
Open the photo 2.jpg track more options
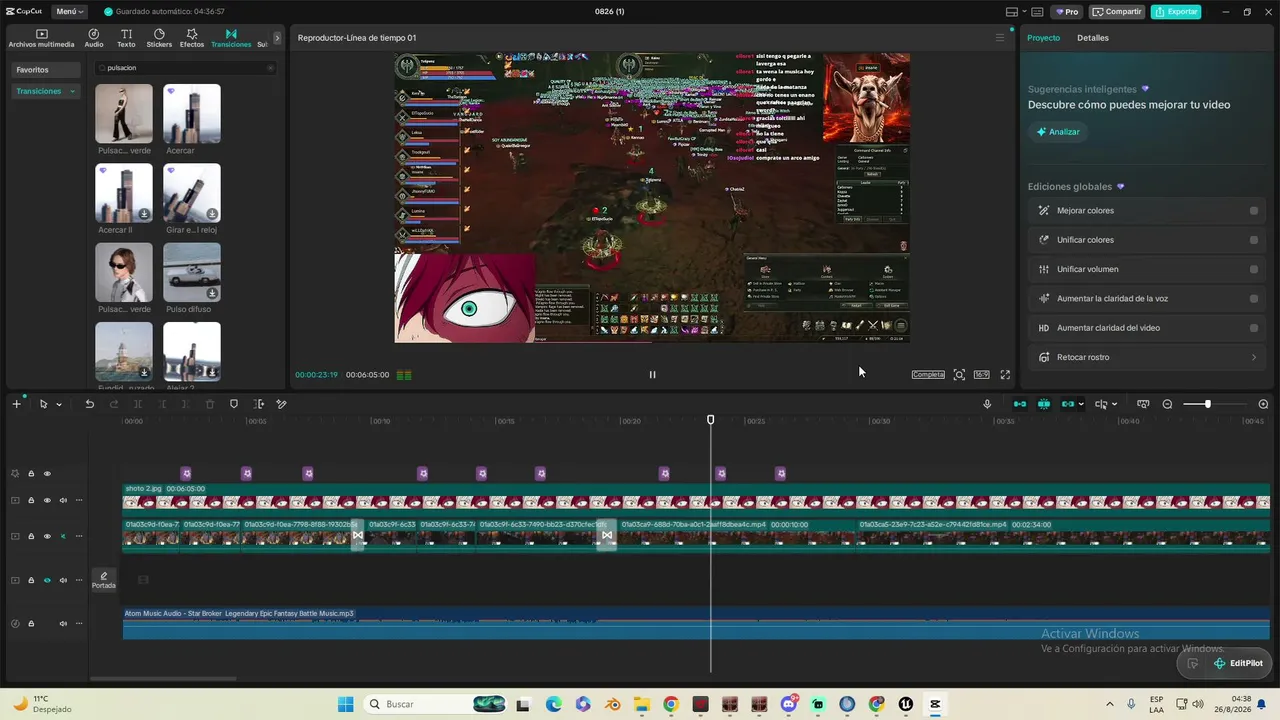(x=79, y=500)
